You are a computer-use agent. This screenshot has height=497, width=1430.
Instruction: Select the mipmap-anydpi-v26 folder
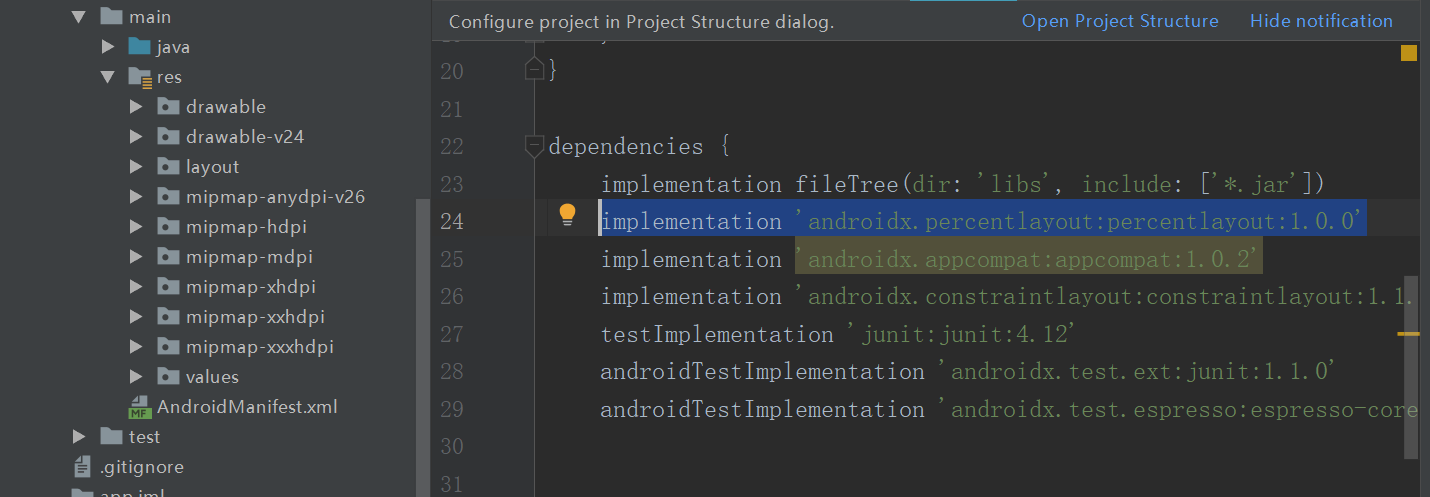pos(275,197)
